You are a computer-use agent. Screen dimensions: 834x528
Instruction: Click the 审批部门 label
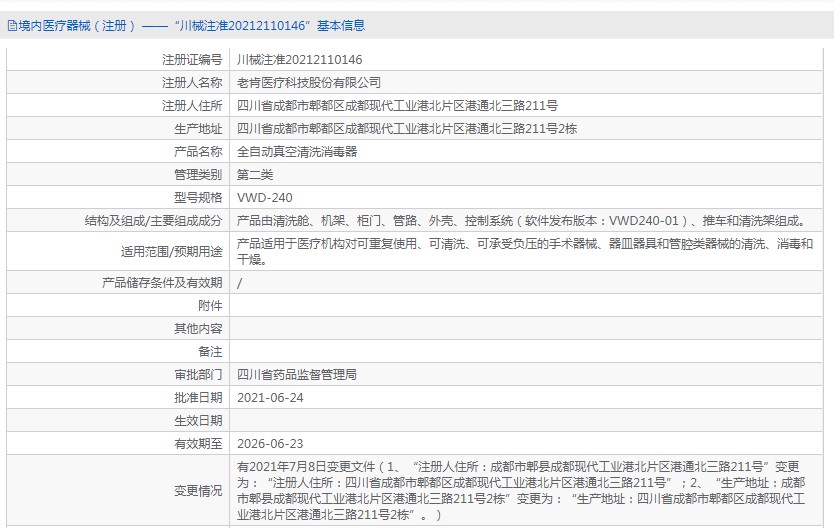click(198, 374)
